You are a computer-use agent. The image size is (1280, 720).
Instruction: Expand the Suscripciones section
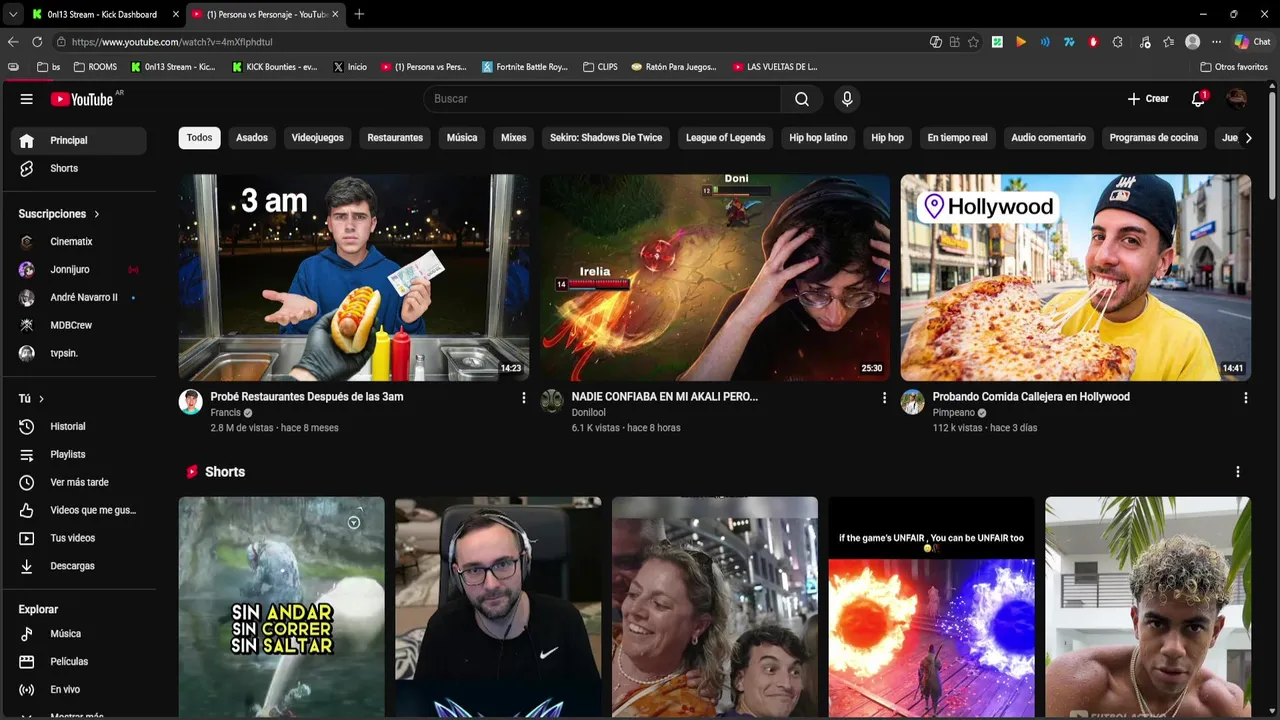pos(59,214)
